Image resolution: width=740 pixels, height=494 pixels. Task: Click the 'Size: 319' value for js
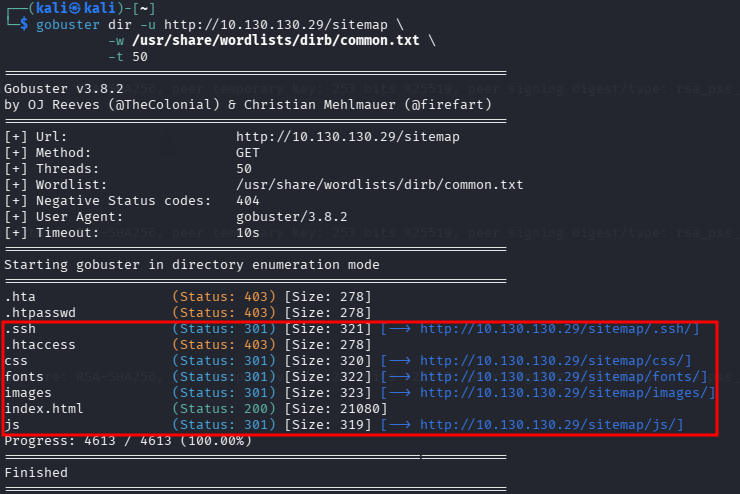pos(328,425)
